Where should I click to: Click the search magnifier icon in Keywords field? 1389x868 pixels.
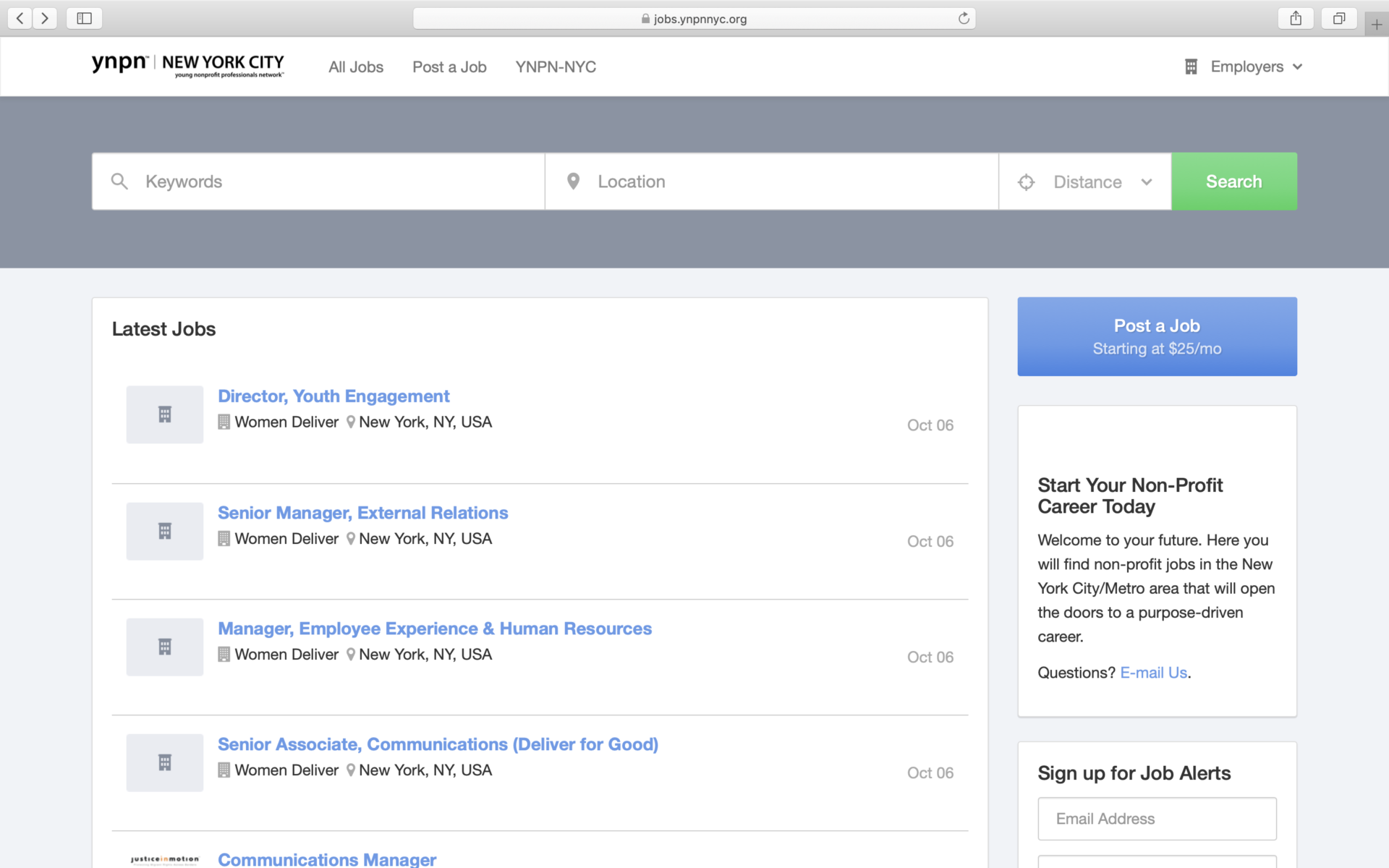click(120, 182)
